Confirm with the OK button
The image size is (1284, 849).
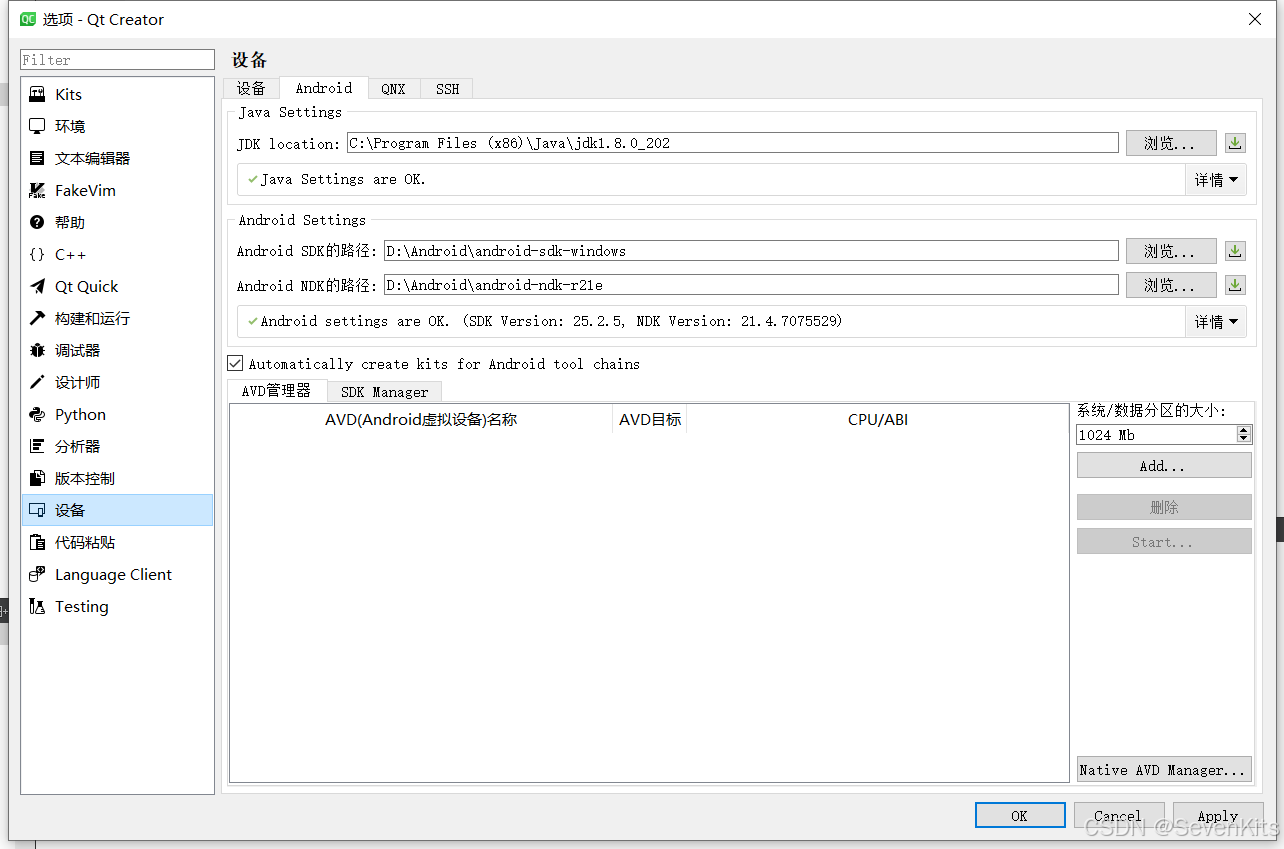pyautogui.click(x=1020, y=815)
